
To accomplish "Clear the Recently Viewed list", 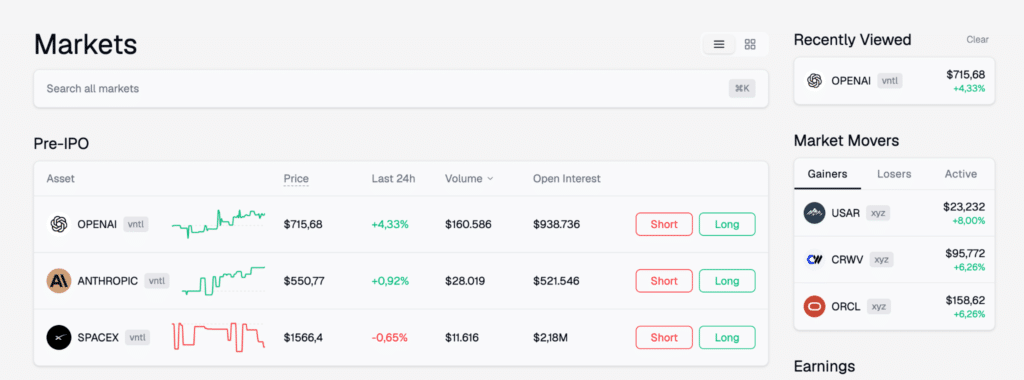I will (x=977, y=40).
